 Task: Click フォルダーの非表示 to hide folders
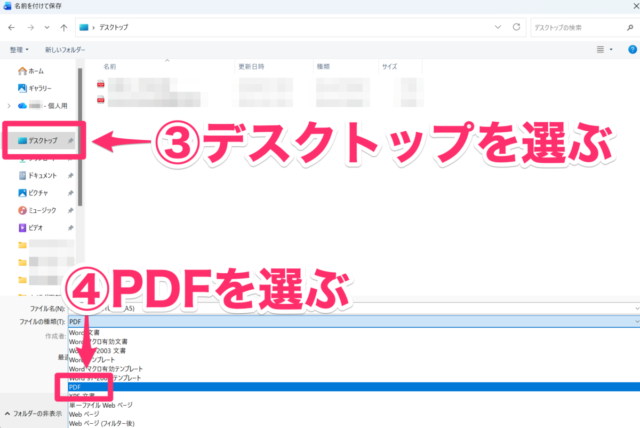pyautogui.click(x=38, y=412)
